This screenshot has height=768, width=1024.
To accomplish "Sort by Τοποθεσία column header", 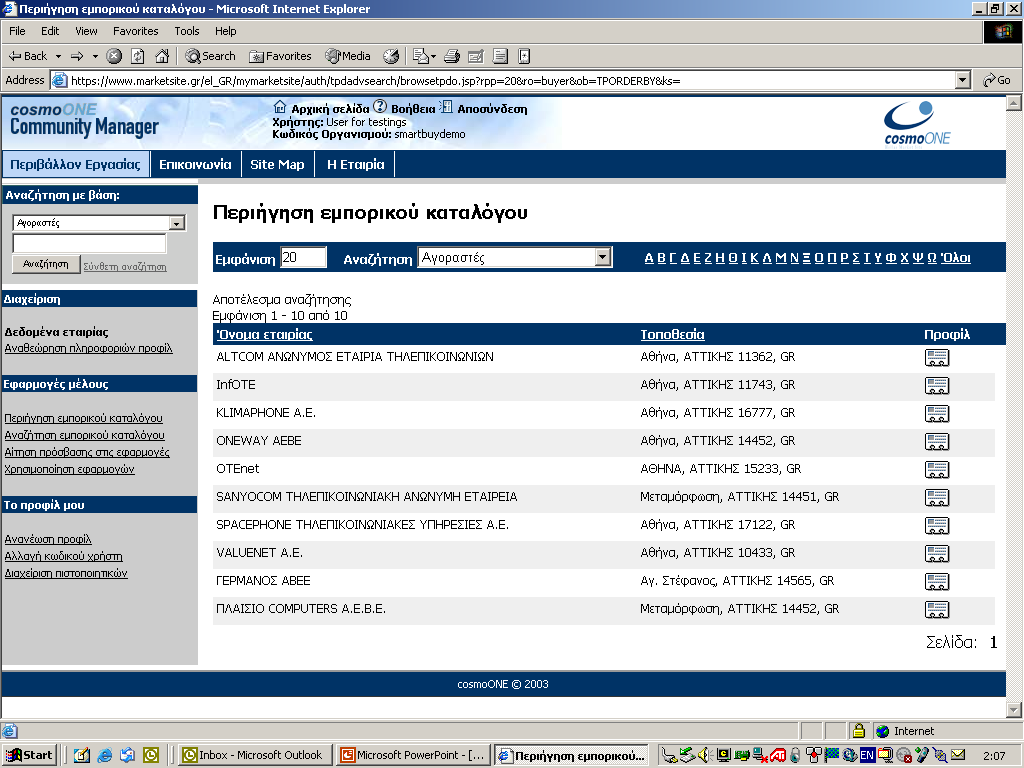I will click(x=672, y=334).
